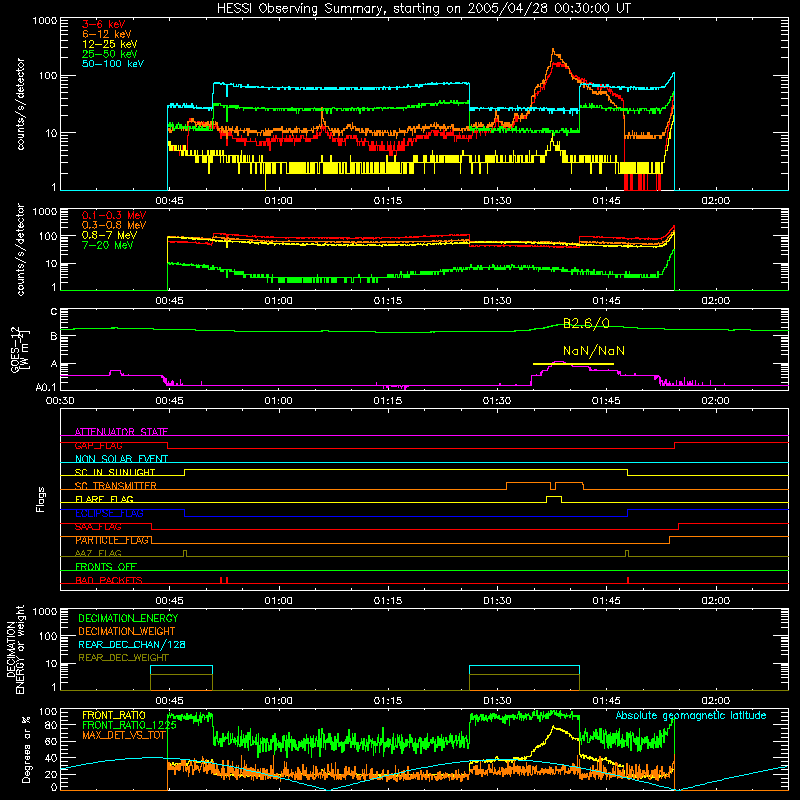Click the GOES-12 W m-2 axis label

(x=19, y=350)
